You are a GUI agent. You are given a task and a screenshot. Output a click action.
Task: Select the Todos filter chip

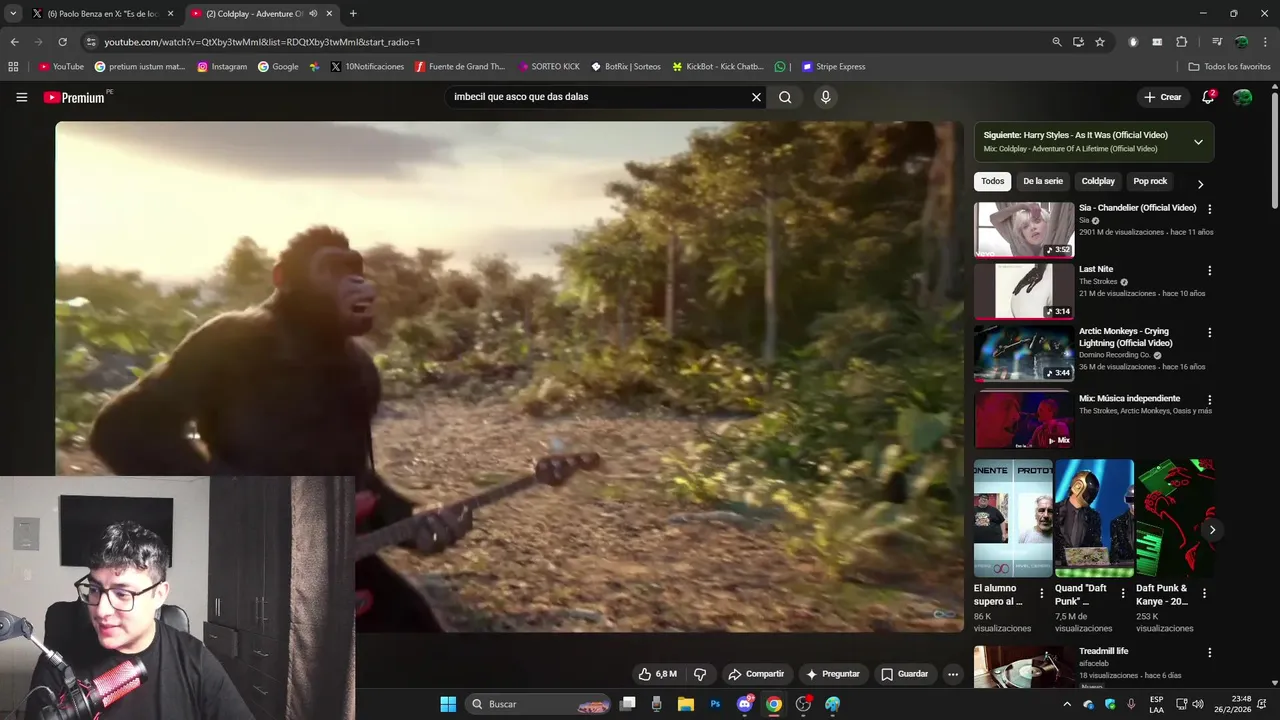coord(992,181)
